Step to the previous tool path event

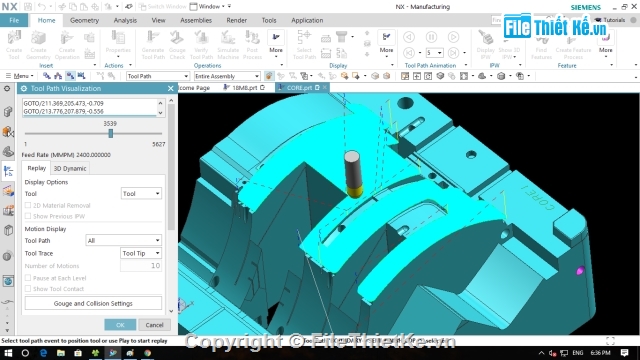tap(409, 53)
